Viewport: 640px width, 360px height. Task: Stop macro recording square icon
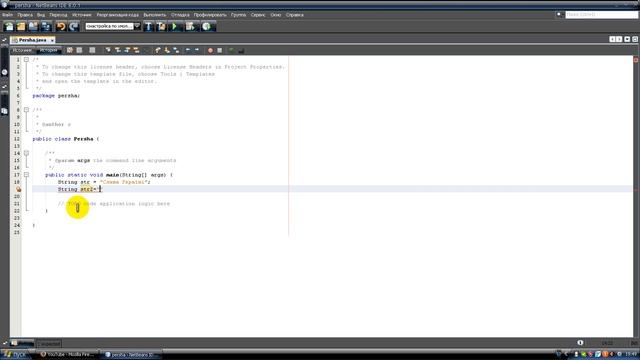[220, 50]
